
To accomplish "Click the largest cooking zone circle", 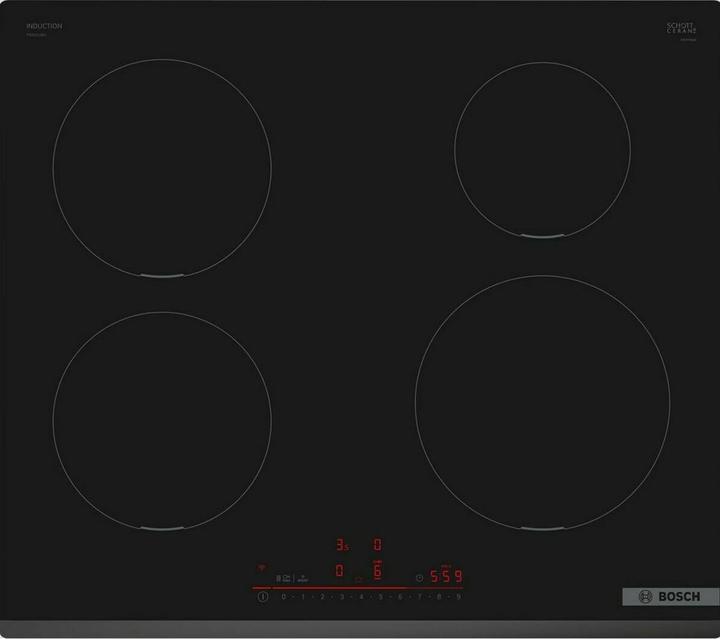I will (542, 403).
